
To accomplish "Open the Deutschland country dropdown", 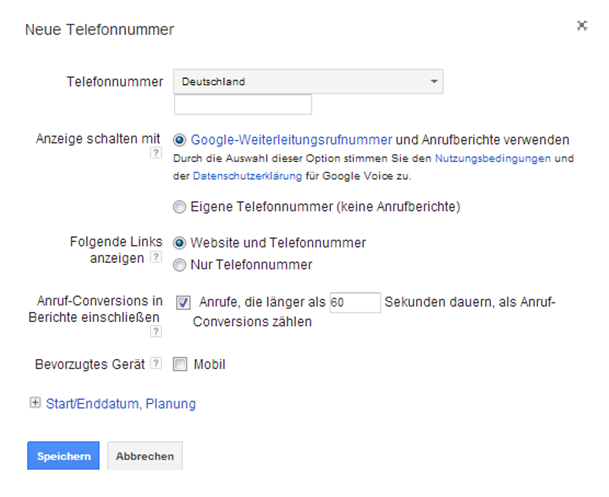I will (308, 82).
